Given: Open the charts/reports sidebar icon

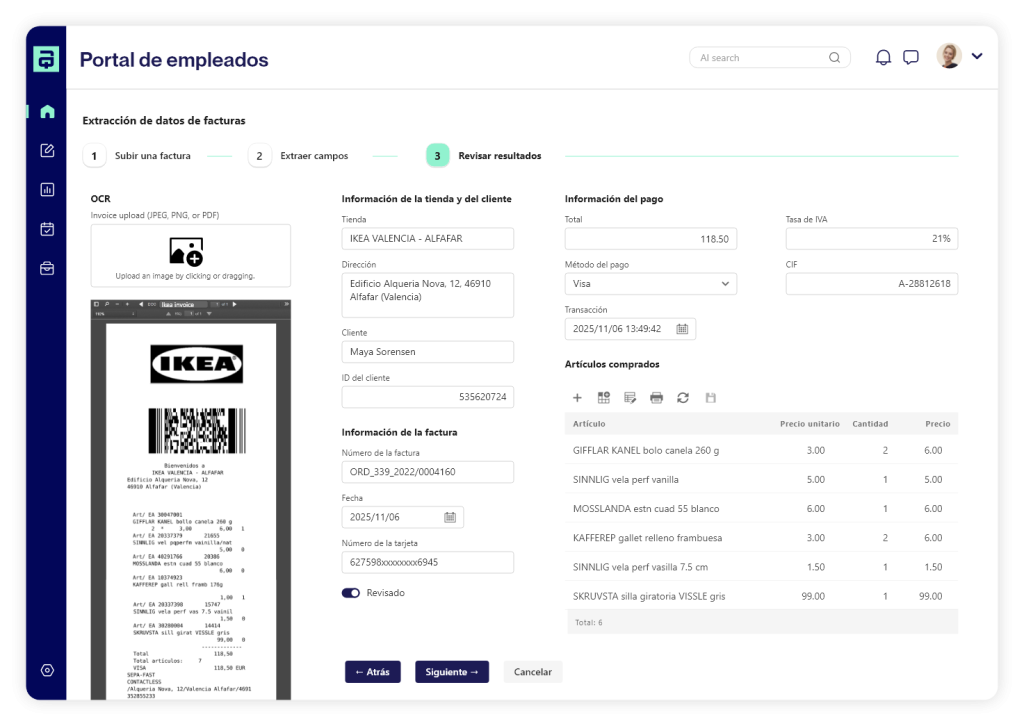Looking at the screenshot, I should pyautogui.click(x=47, y=189).
